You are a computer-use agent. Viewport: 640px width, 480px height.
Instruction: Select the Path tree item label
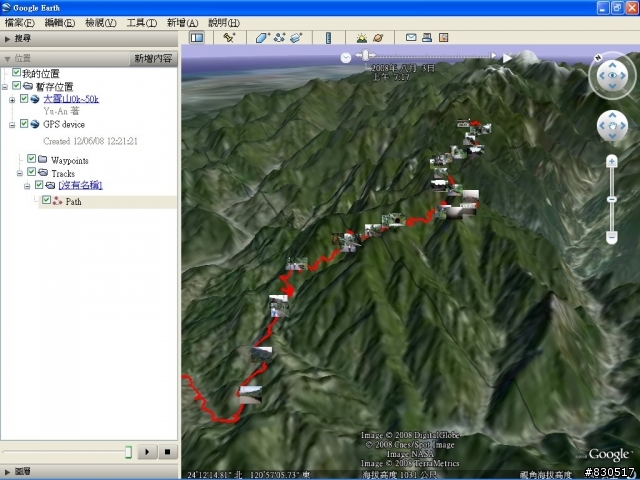click(x=73, y=202)
